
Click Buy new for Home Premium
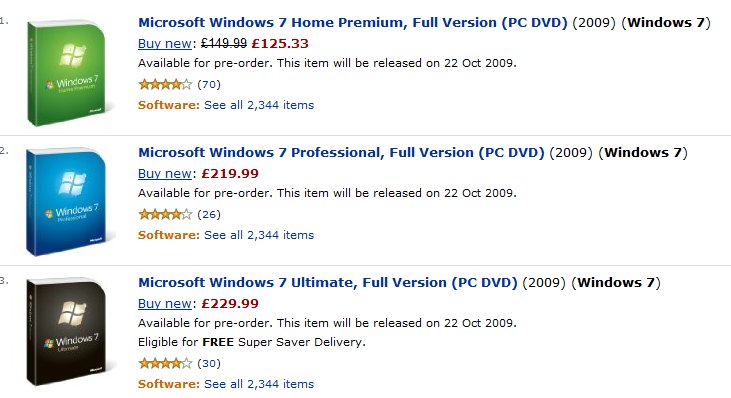165,44
